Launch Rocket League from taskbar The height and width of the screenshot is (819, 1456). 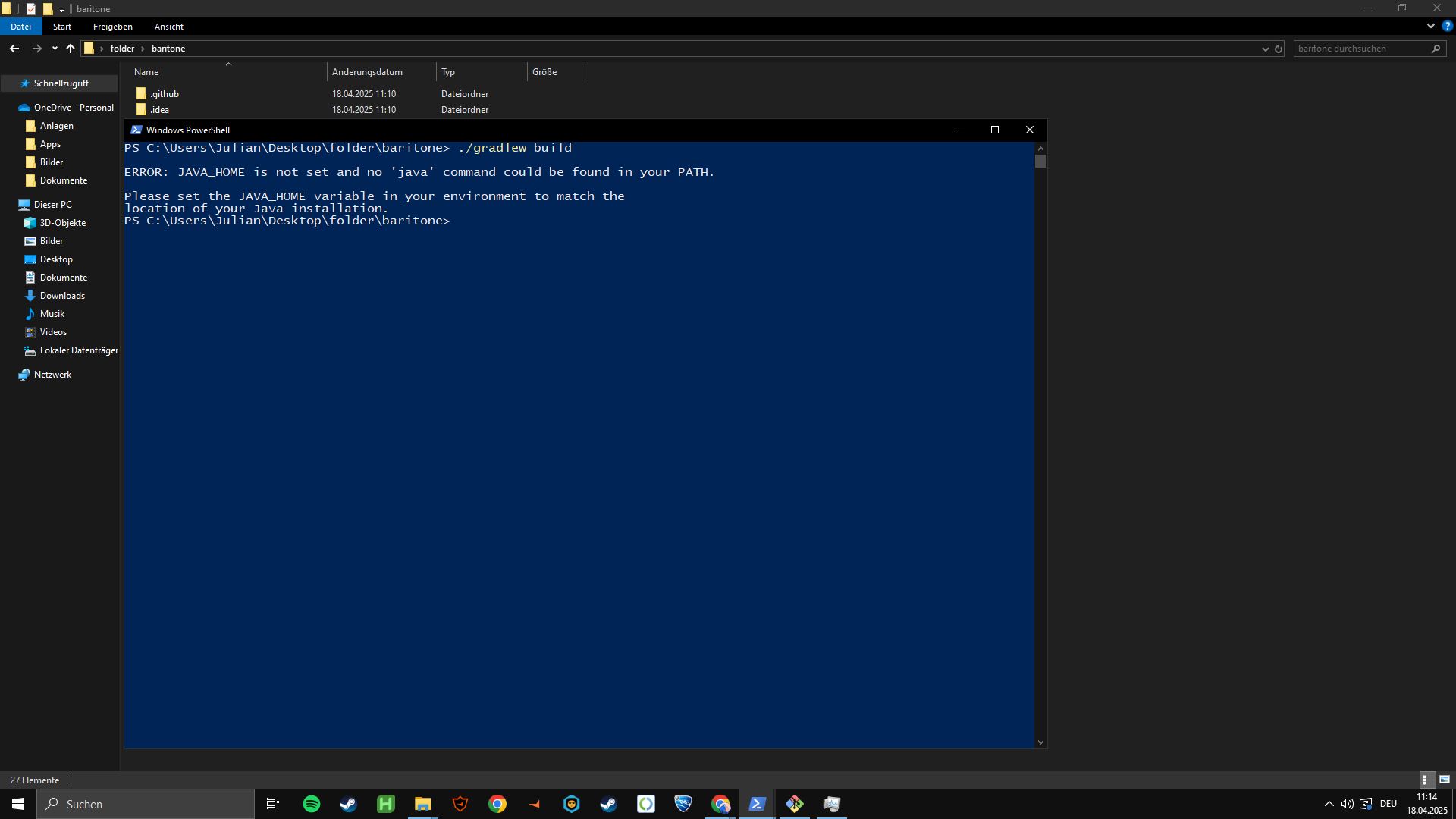coord(683,804)
